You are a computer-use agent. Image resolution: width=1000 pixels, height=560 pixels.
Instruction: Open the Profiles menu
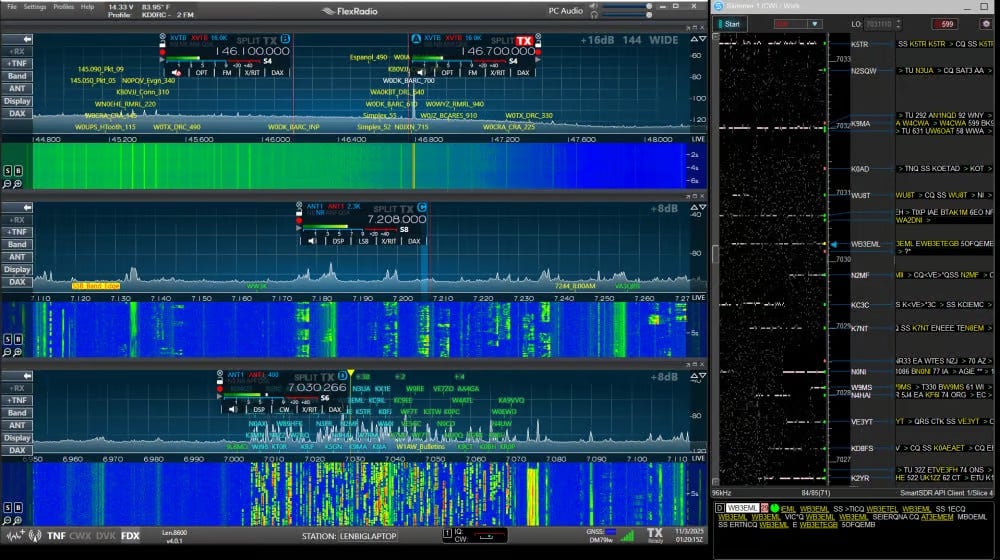pos(63,7)
